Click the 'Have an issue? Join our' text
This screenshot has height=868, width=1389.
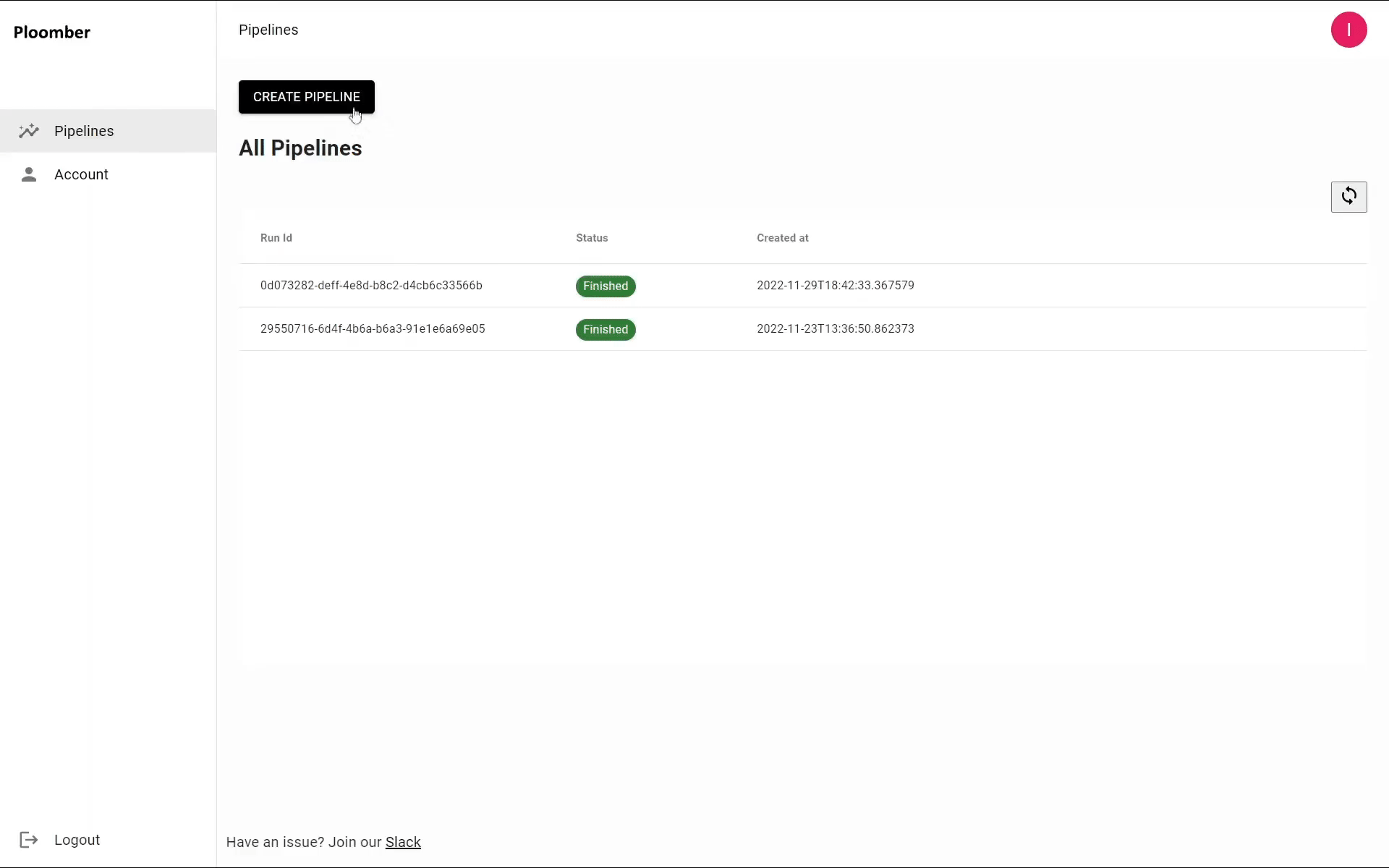point(304,842)
